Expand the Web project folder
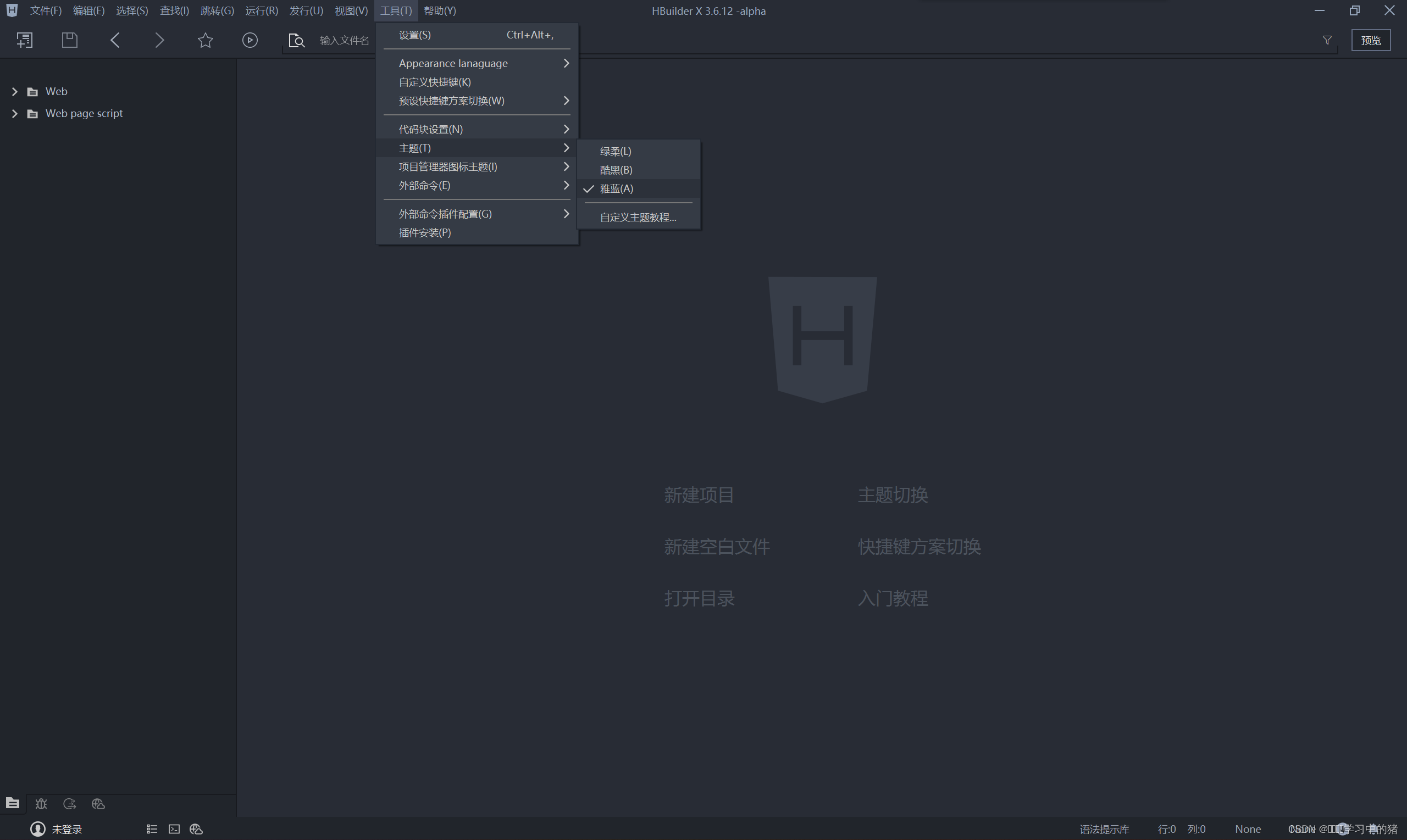Screen dimensions: 1407x840 (15, 92)
